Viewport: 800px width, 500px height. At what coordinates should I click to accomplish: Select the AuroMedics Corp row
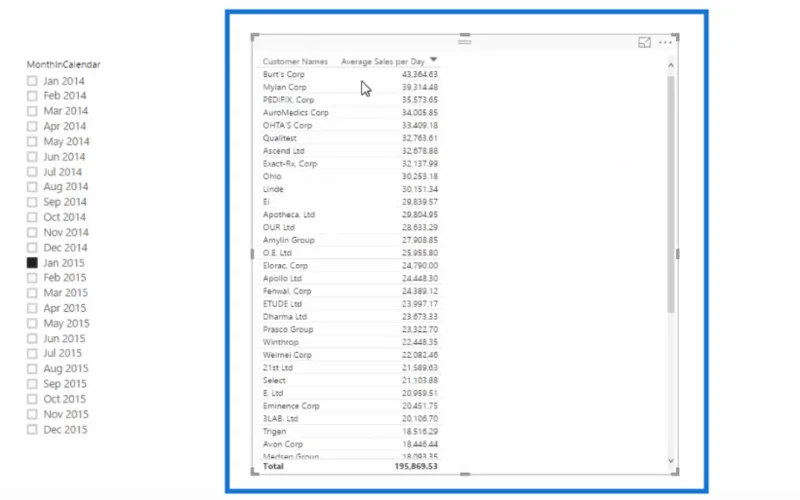point(350,112)
